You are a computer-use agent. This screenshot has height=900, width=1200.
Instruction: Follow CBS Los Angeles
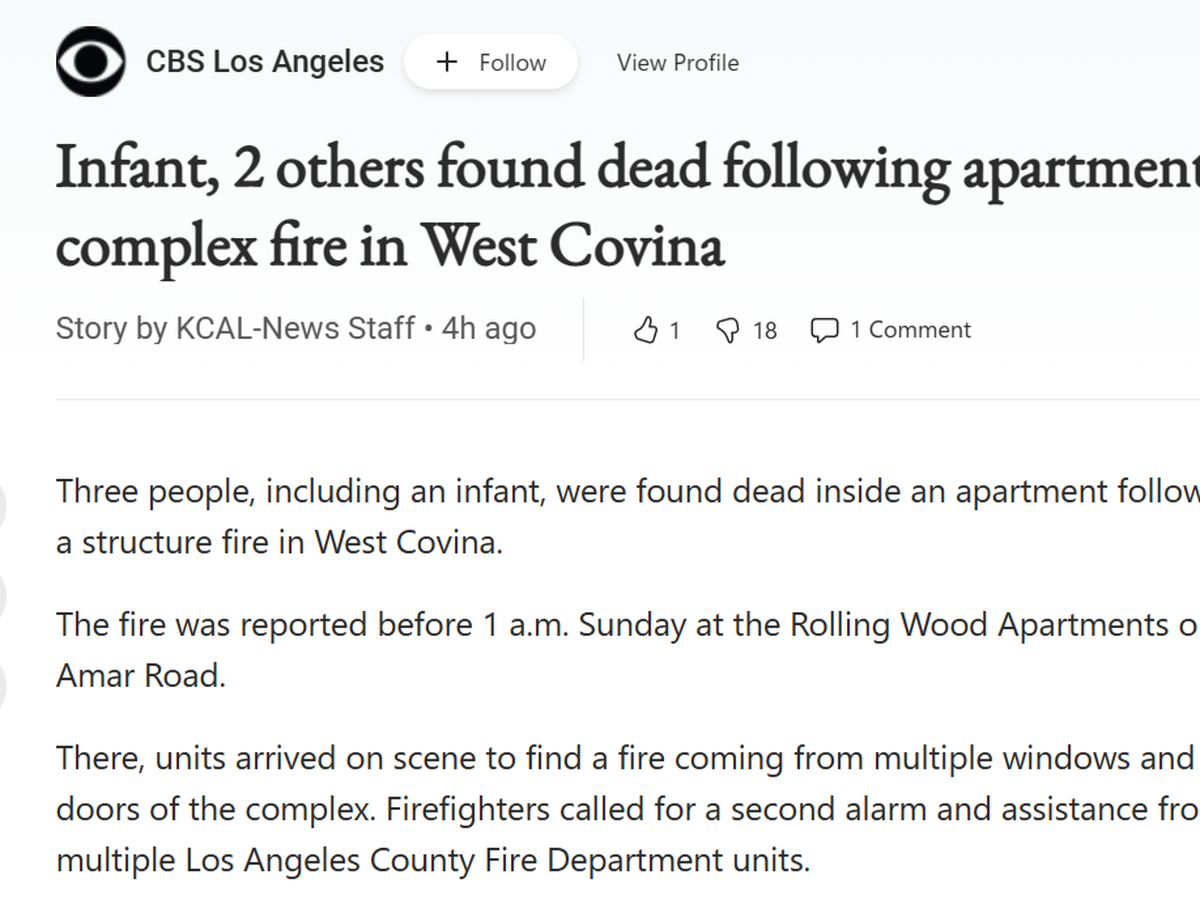(x=491, y=62)
